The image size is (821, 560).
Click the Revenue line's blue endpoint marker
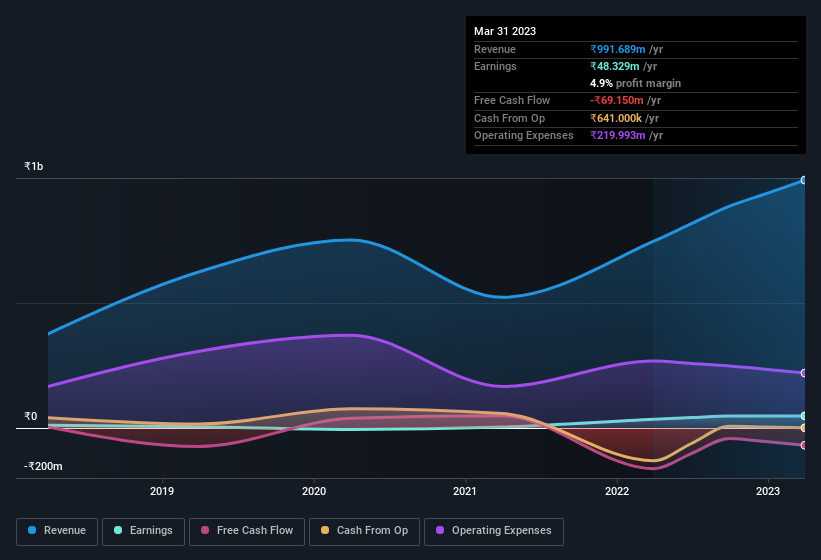click(803, 180)
